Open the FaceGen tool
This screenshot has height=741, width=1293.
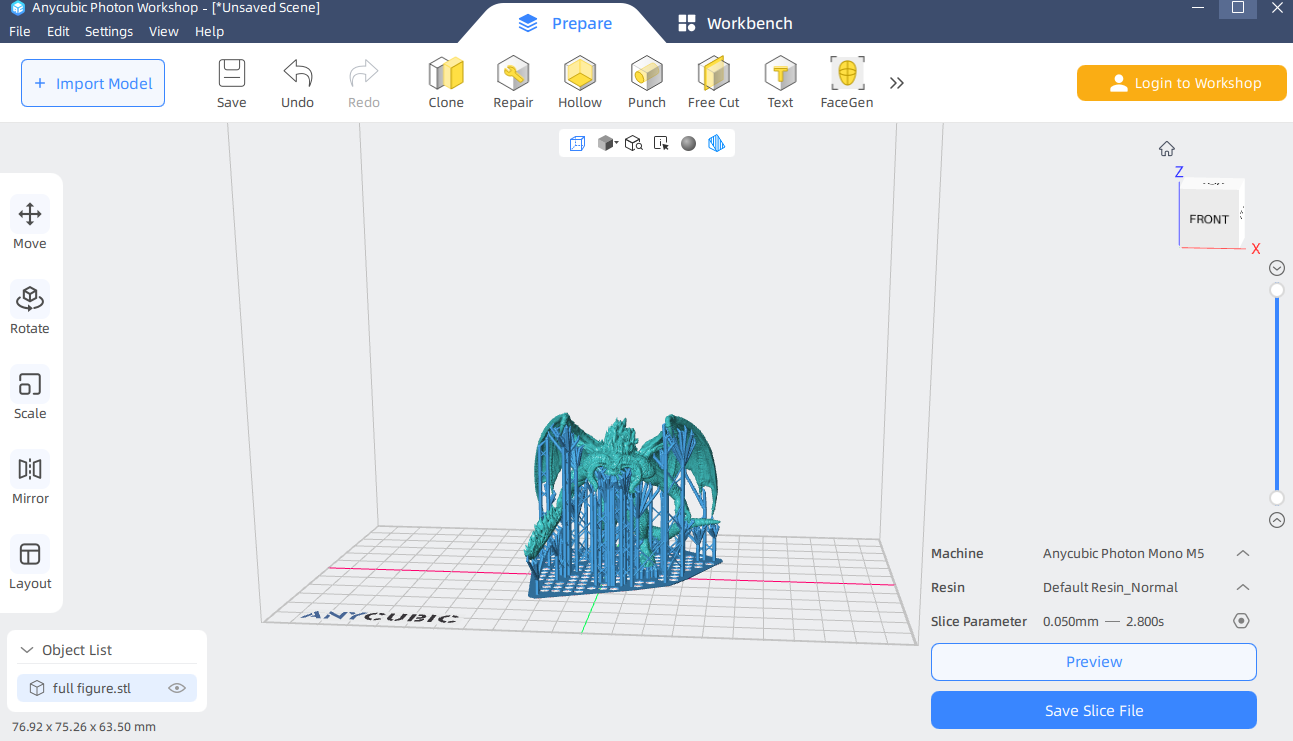846,82
